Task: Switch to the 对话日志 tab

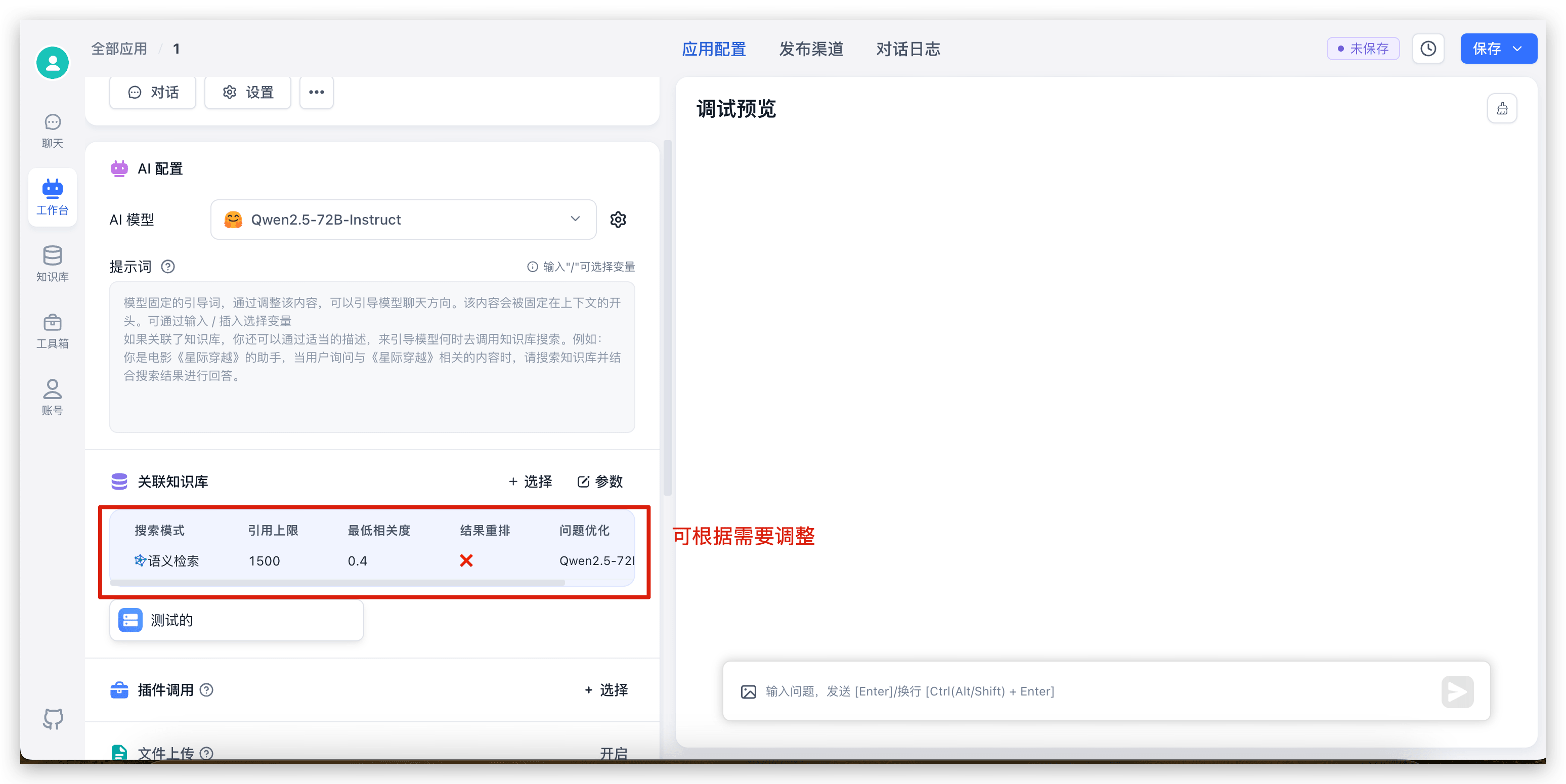Action: pyautogui.click(x=907, y=49)
